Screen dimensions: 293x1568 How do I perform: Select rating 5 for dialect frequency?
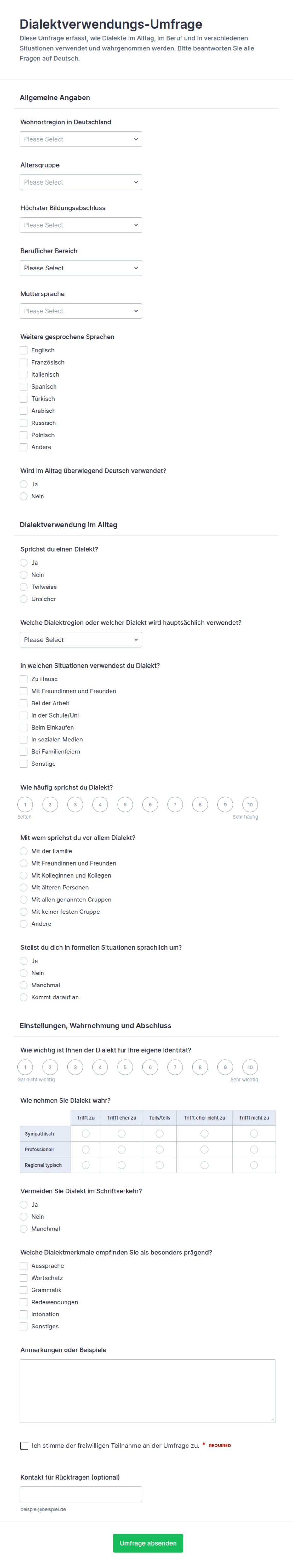pos(125,804)
